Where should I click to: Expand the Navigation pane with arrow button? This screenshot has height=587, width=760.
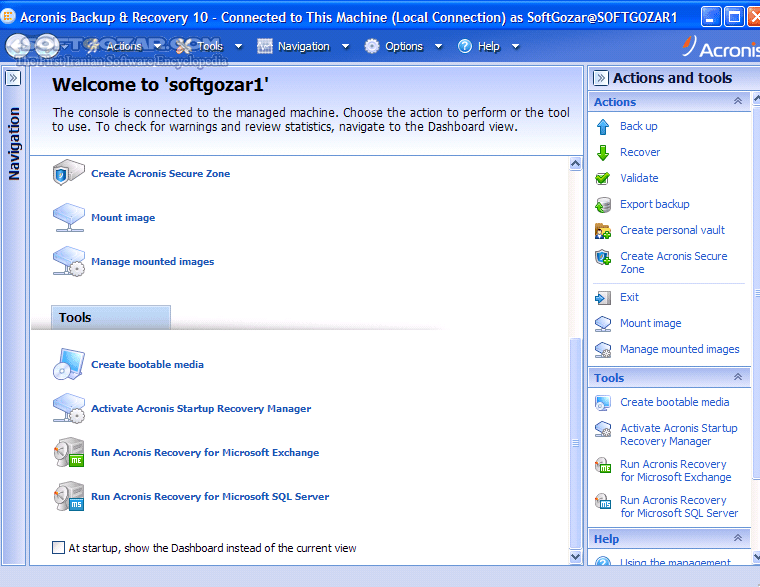point(13,78)
